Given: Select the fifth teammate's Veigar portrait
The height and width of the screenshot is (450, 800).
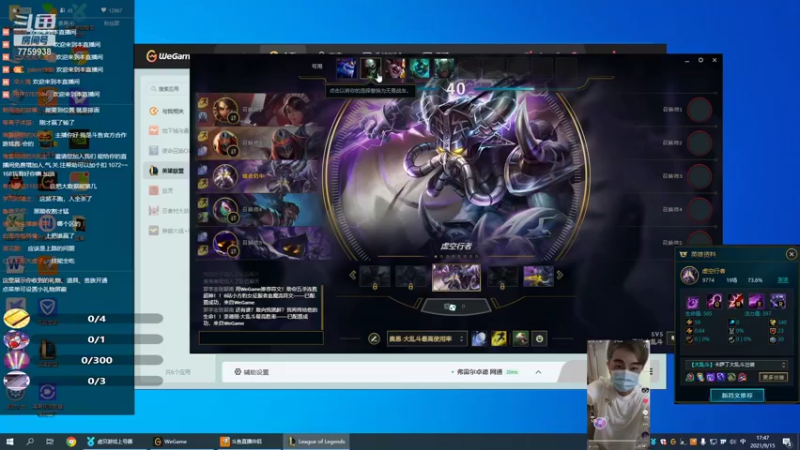Looking at the screenshot, I should tap(225, 243).
